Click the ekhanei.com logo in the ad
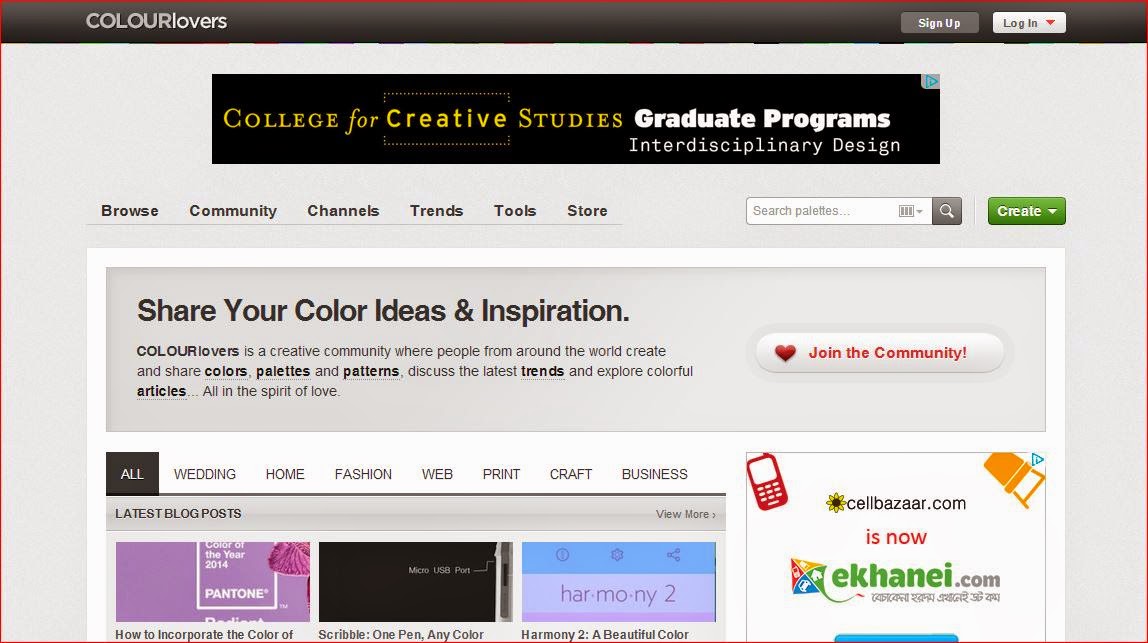The image size is (1148, 643). tap(896, 581)
